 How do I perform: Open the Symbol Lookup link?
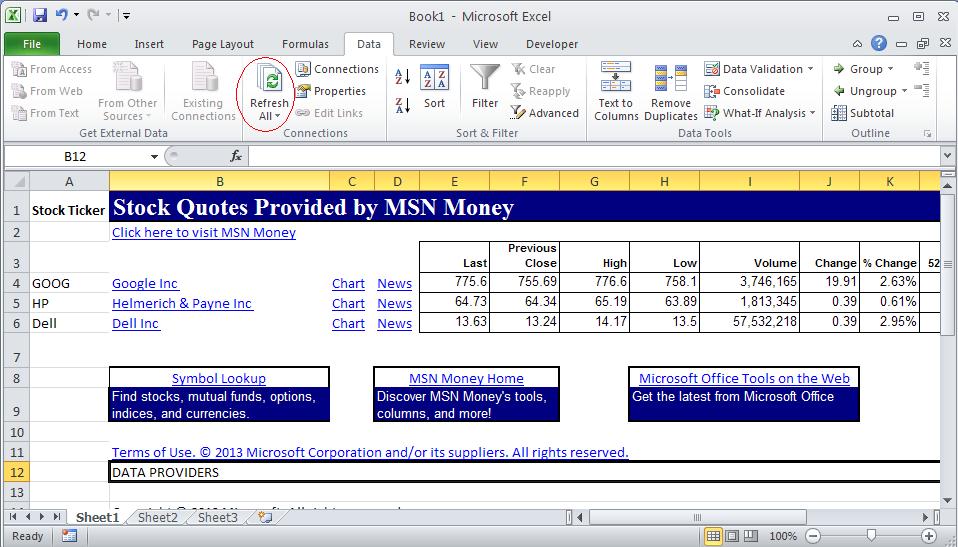[x=219, y=378]
